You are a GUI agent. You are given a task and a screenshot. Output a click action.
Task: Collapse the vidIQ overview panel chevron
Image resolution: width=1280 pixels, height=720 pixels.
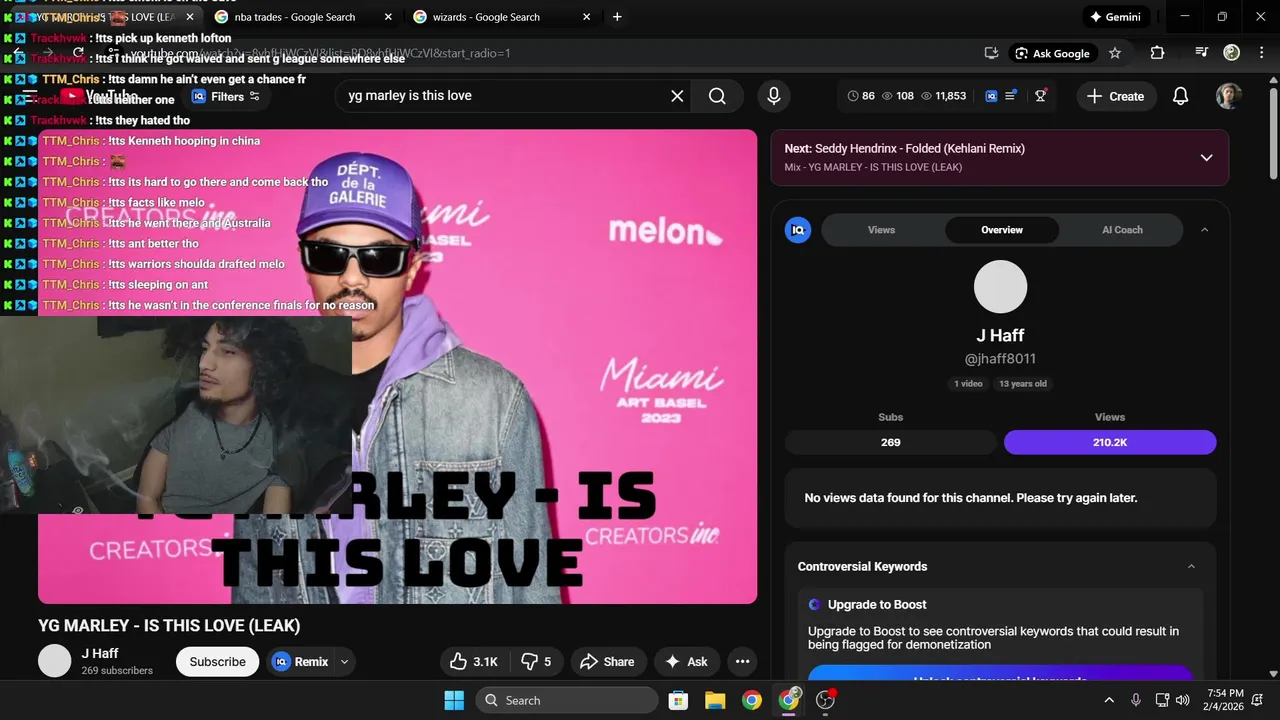click(1204, 230)
